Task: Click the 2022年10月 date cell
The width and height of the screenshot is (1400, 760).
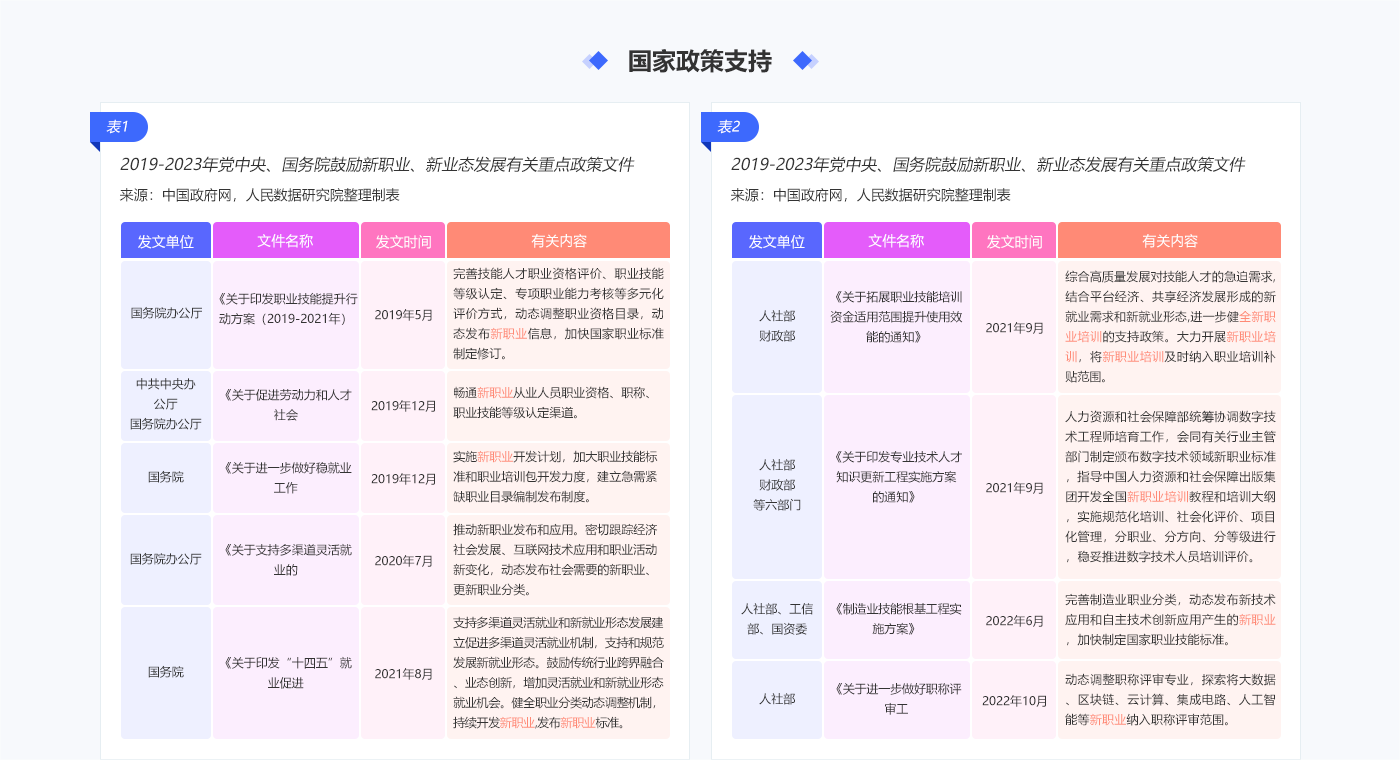Action: [1014, 699]
